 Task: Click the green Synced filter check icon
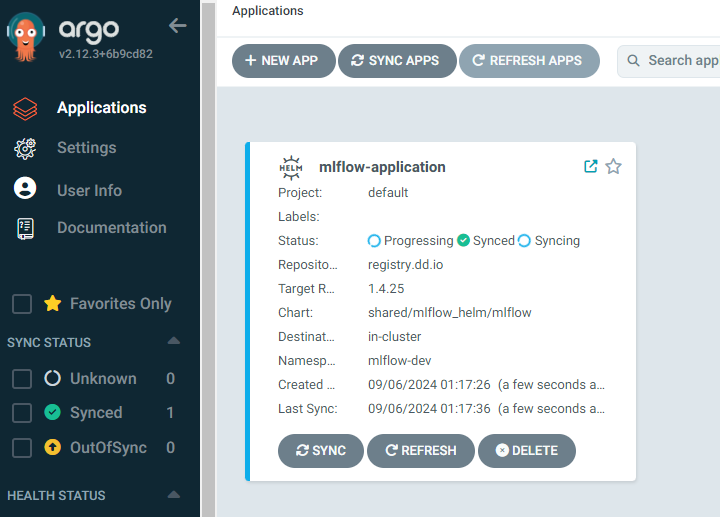coord(52,412)
